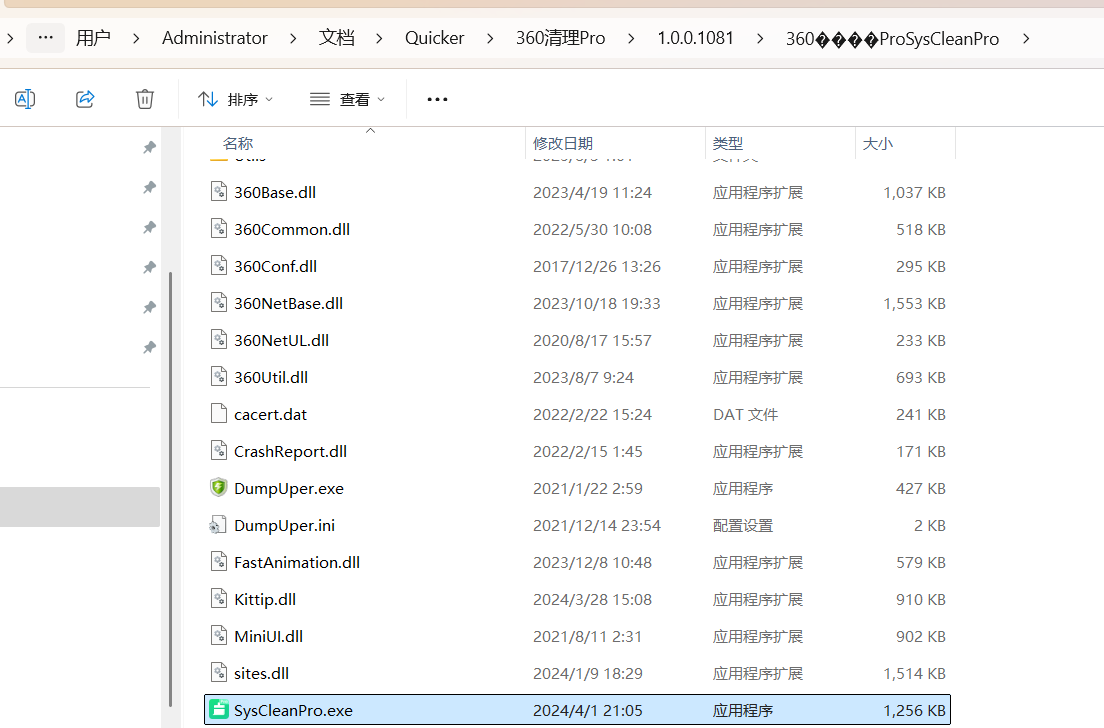Expand the chevron after Quicker in breadcrumb
Viewport: 1104px width, 728px height.
[x=490, y=38]
